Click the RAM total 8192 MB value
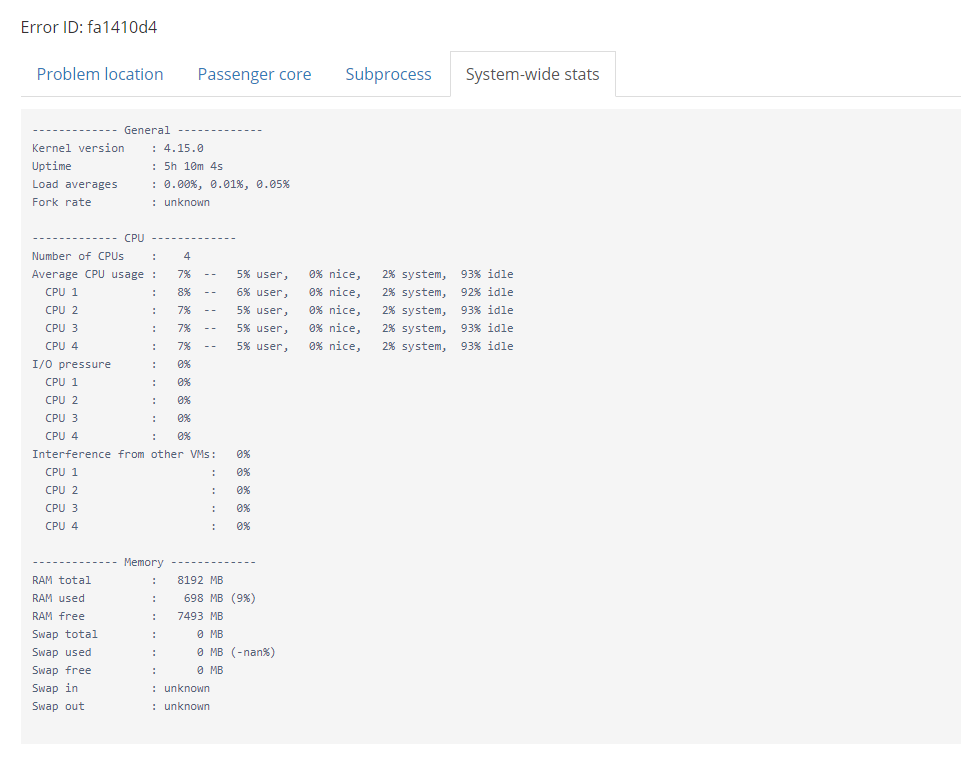The image size is (980, 768). [200, 581]
